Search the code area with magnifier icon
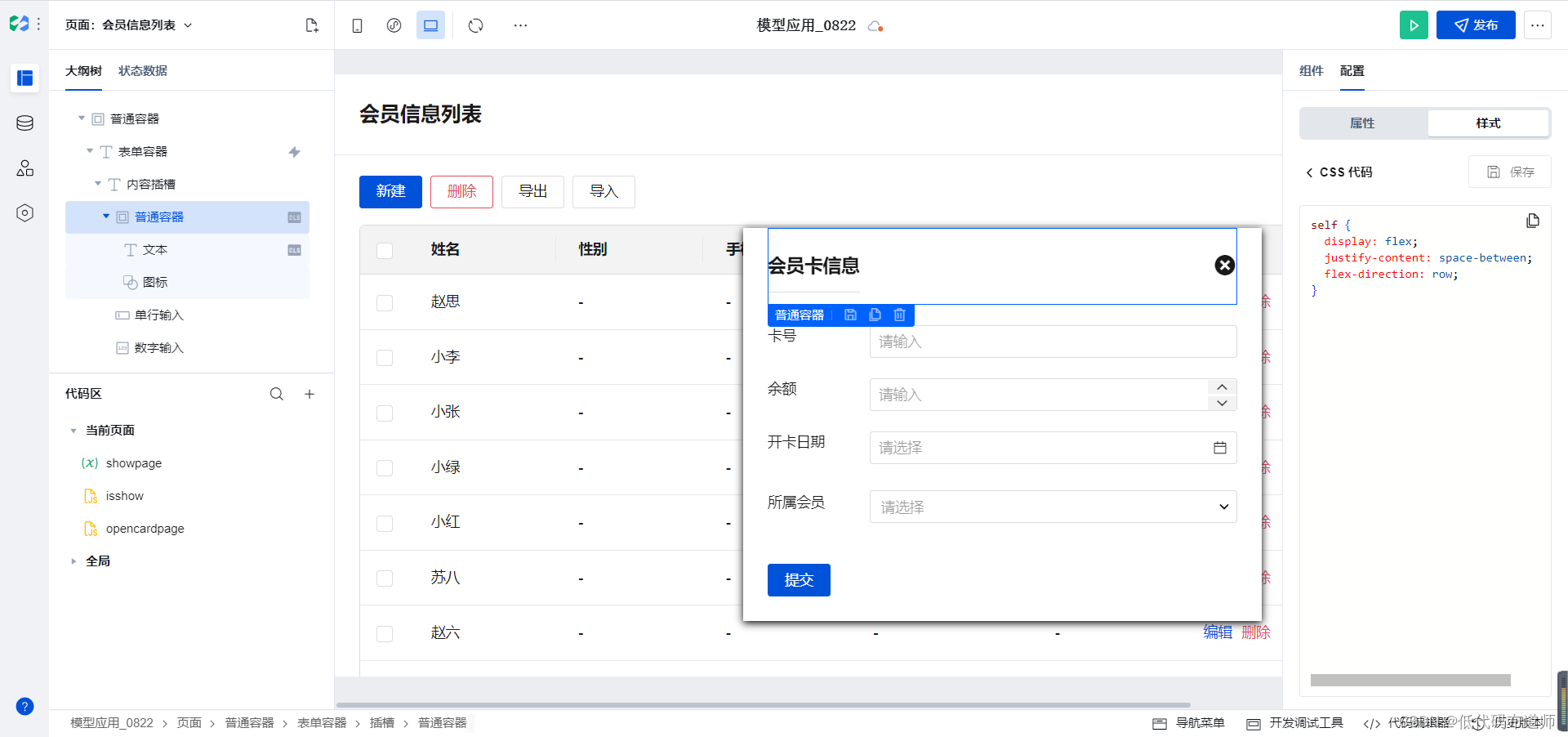 point(277,394)
